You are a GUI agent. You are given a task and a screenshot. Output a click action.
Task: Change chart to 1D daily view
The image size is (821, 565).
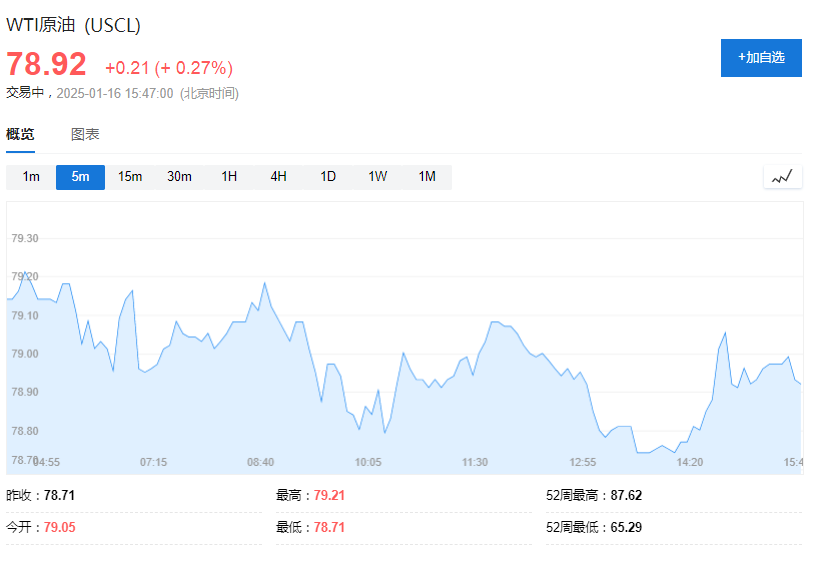point(328,177)
